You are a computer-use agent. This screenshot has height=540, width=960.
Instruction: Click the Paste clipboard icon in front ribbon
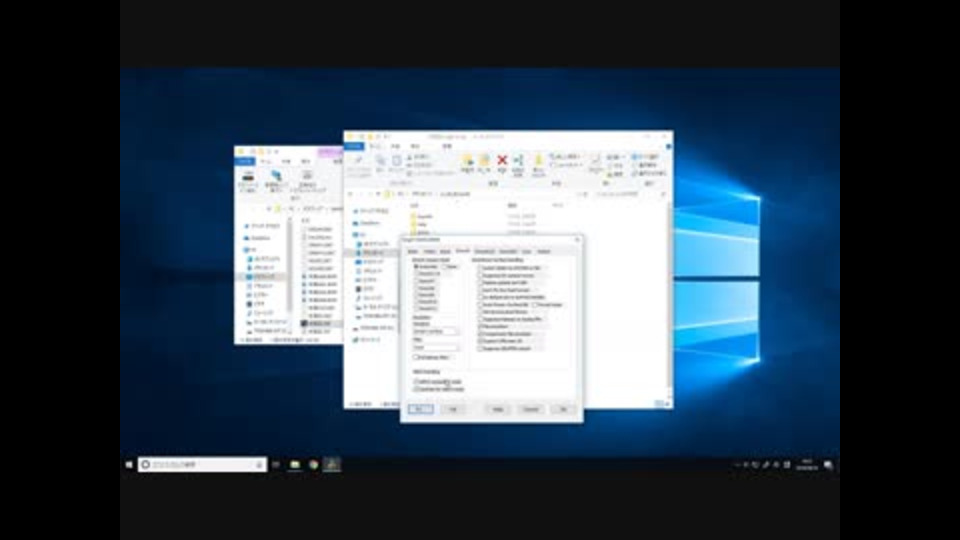[x=396, y=162]
